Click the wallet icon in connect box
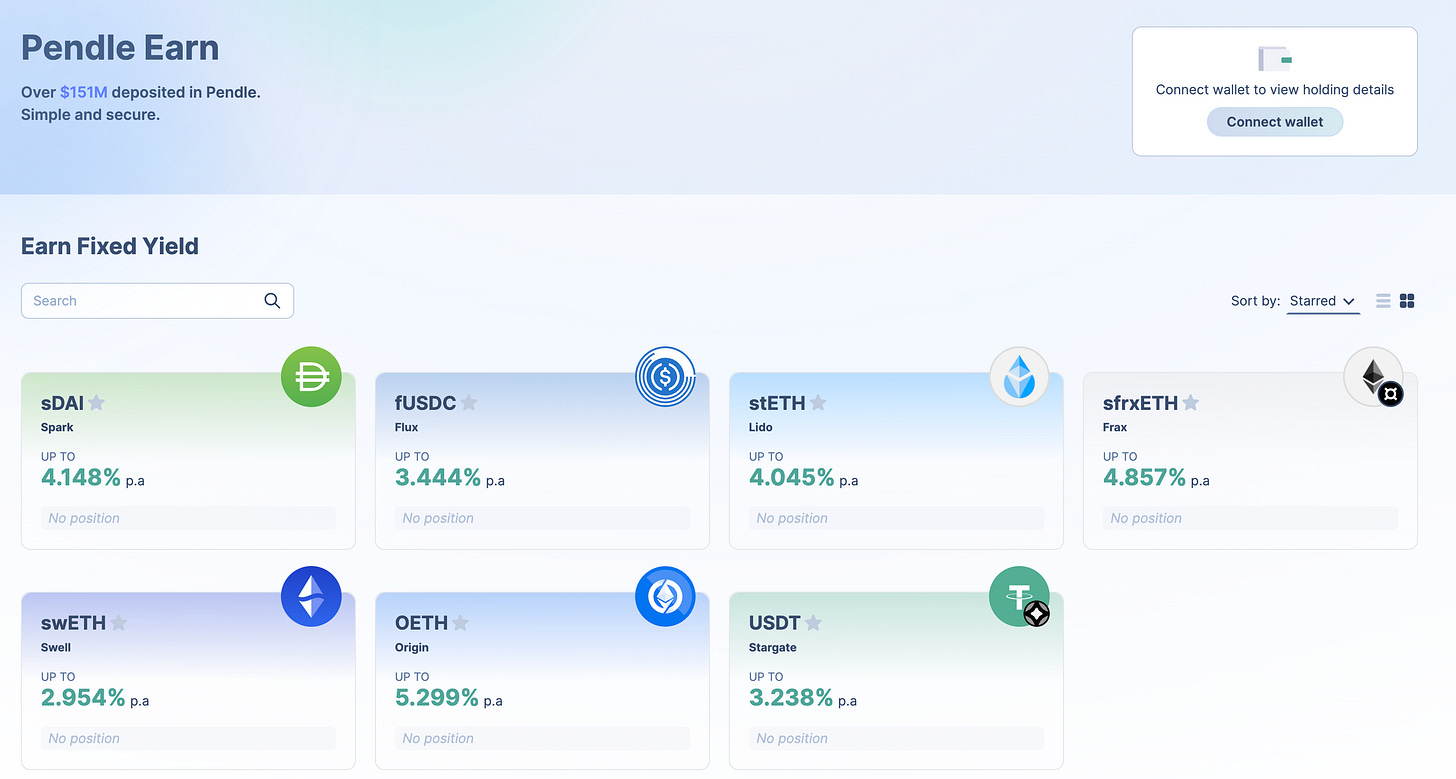This screenshot has height=779, width=1456. 1275,59
